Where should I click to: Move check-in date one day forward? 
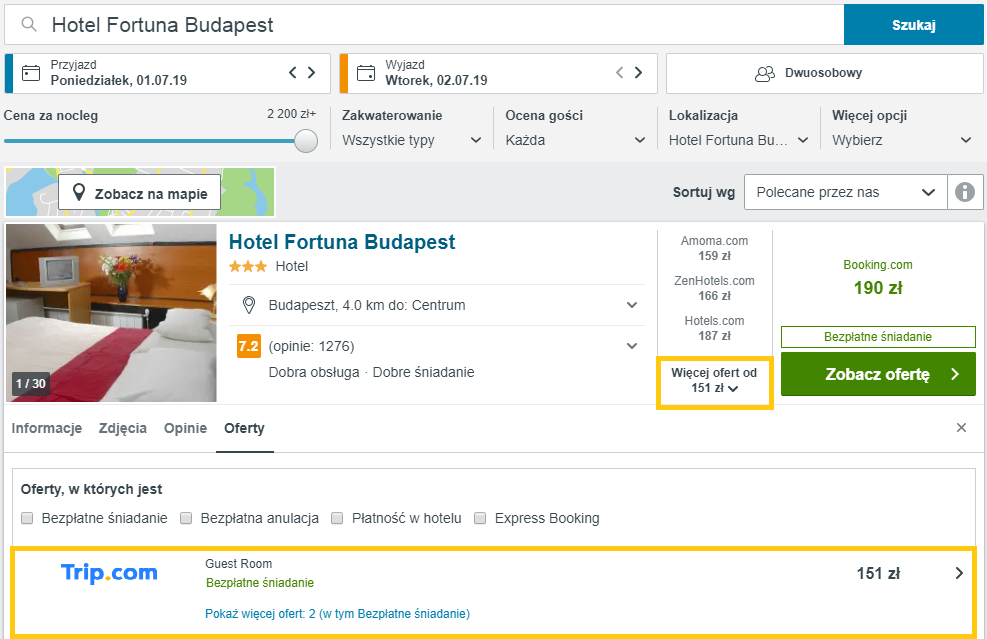pyautogui.click(x=312, y=72)
